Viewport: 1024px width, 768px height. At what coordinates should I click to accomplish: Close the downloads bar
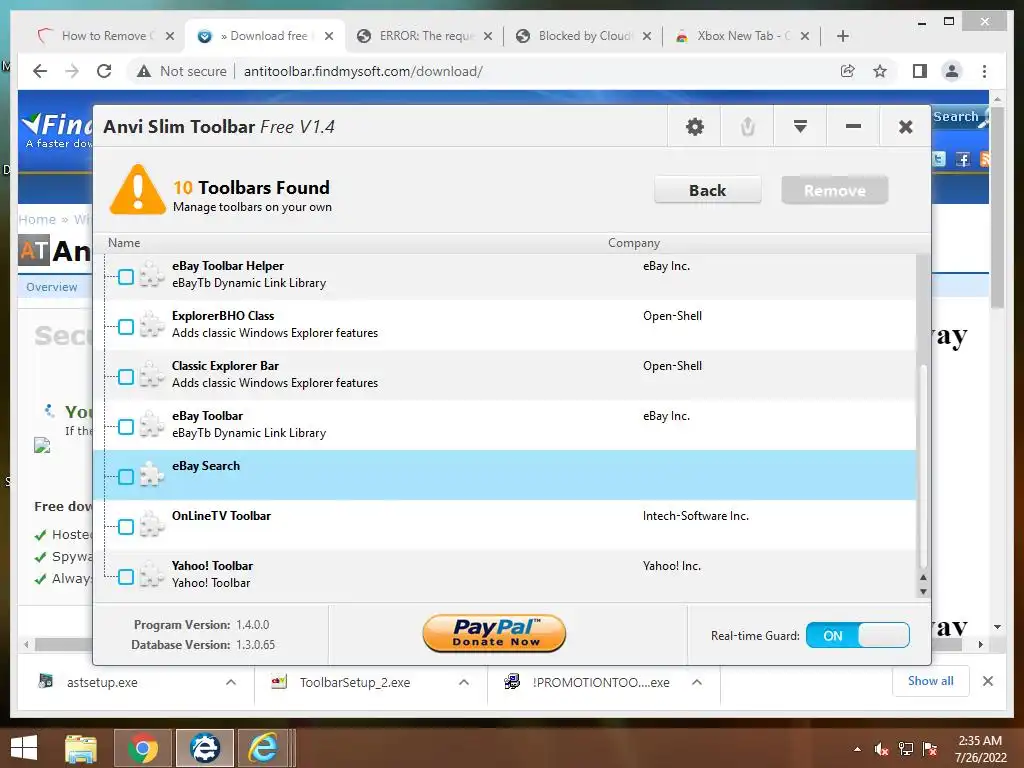tap(987, 681)
